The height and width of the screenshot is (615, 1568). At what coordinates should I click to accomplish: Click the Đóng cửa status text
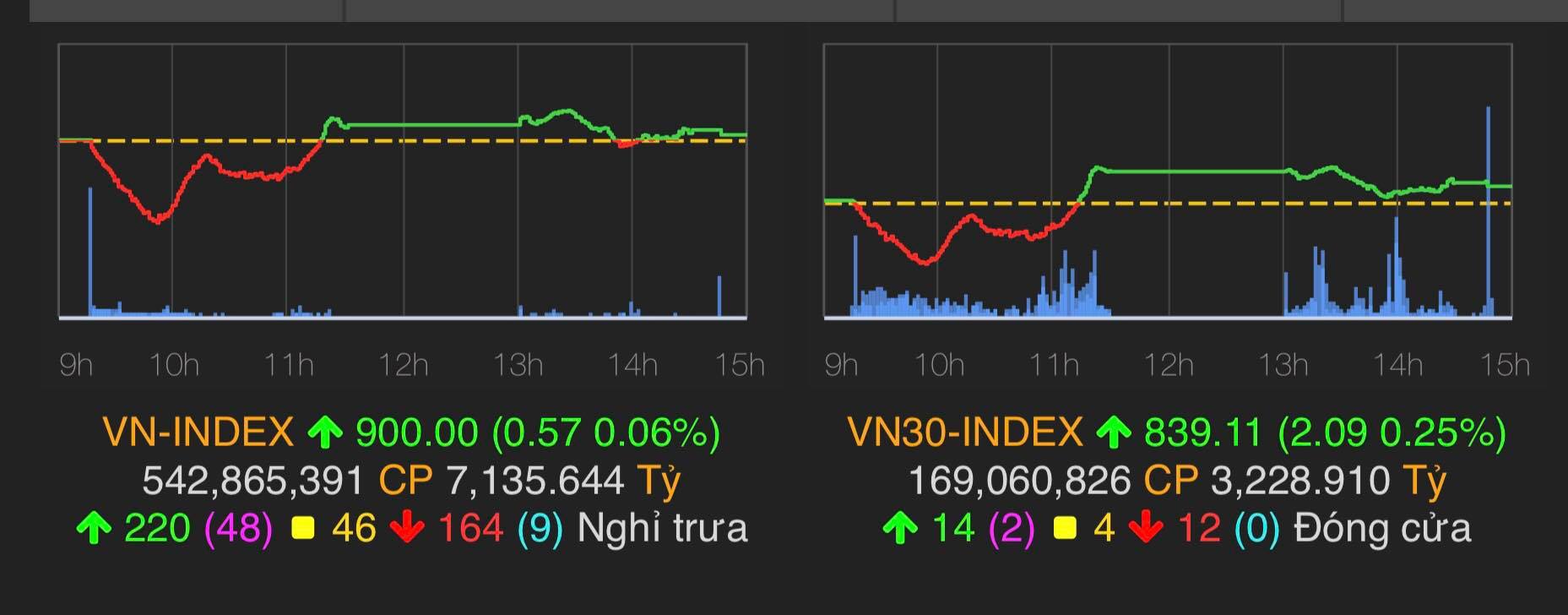1383,529
